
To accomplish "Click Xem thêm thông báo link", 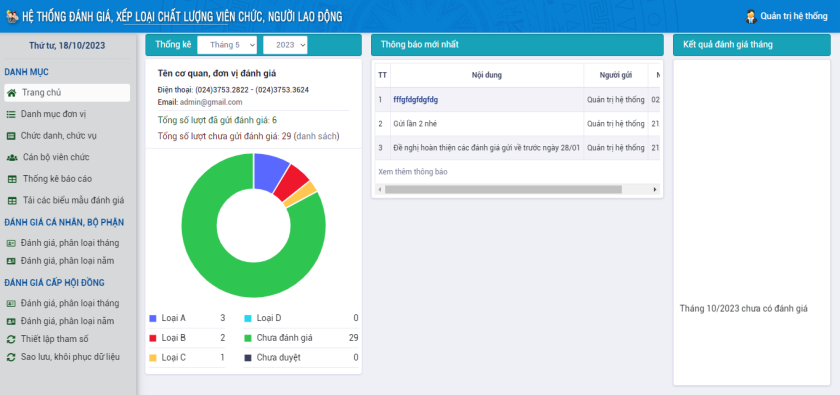I will (x=412, y=172).
